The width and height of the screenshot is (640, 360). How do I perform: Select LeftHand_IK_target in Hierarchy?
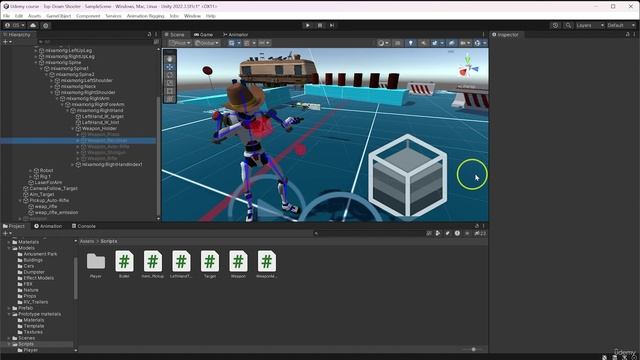(102, 116)
